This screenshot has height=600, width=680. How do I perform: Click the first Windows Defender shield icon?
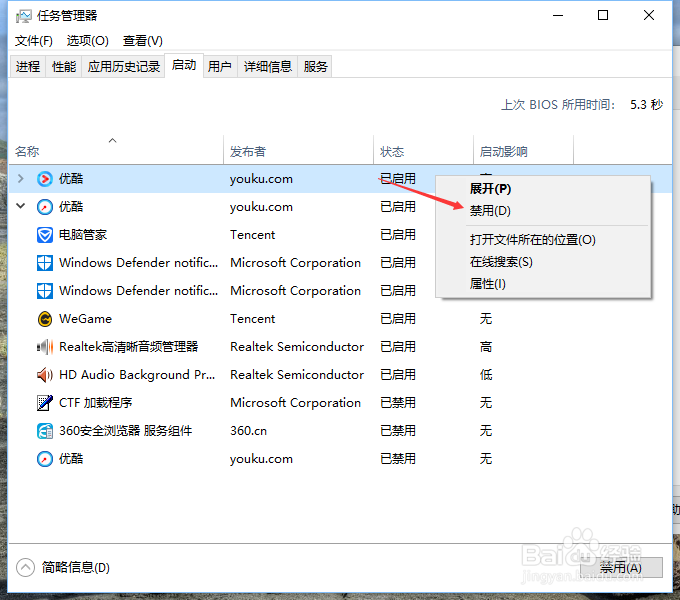[45, 263]
